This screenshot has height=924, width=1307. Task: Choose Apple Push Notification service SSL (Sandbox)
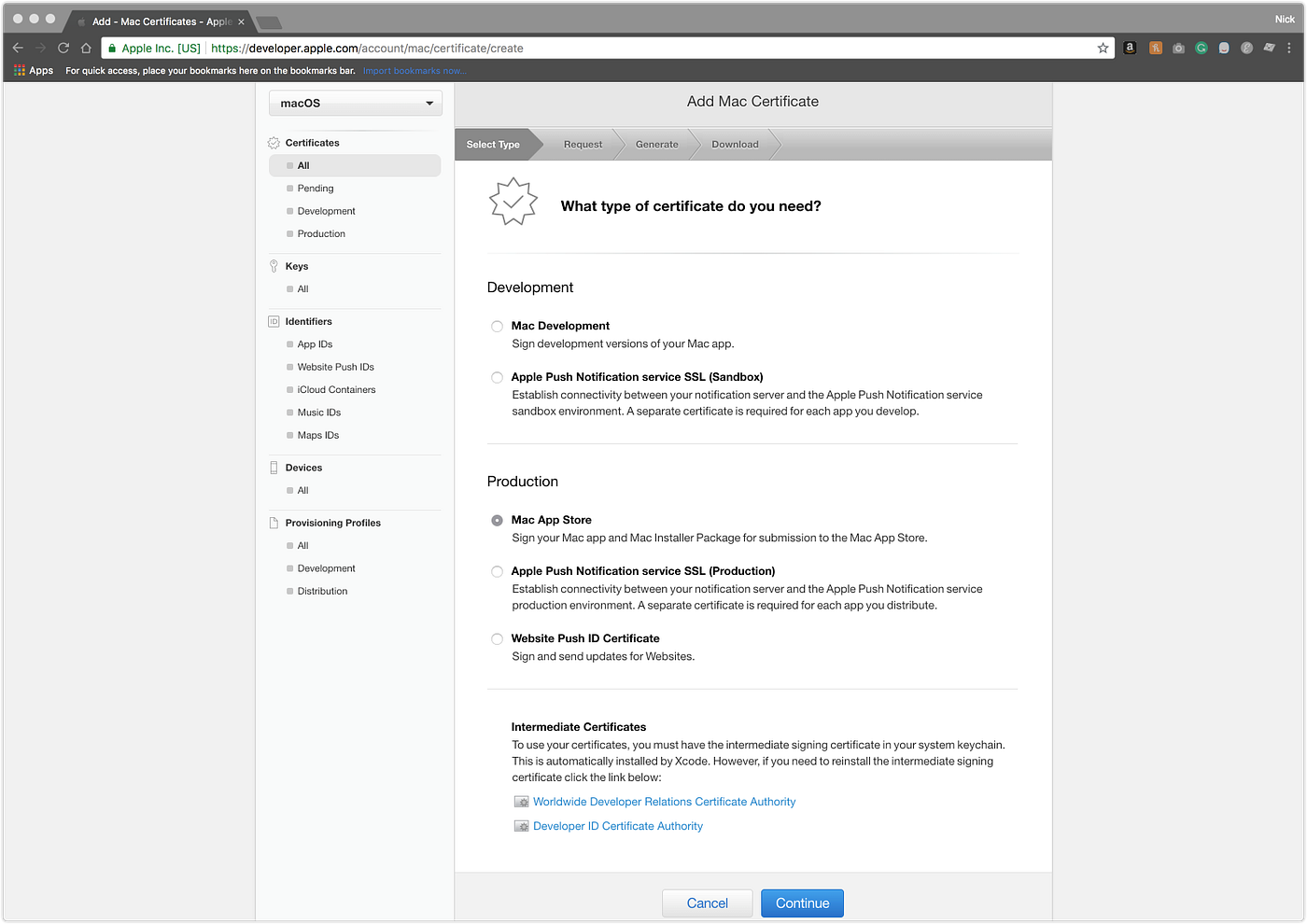pos(497,377)
